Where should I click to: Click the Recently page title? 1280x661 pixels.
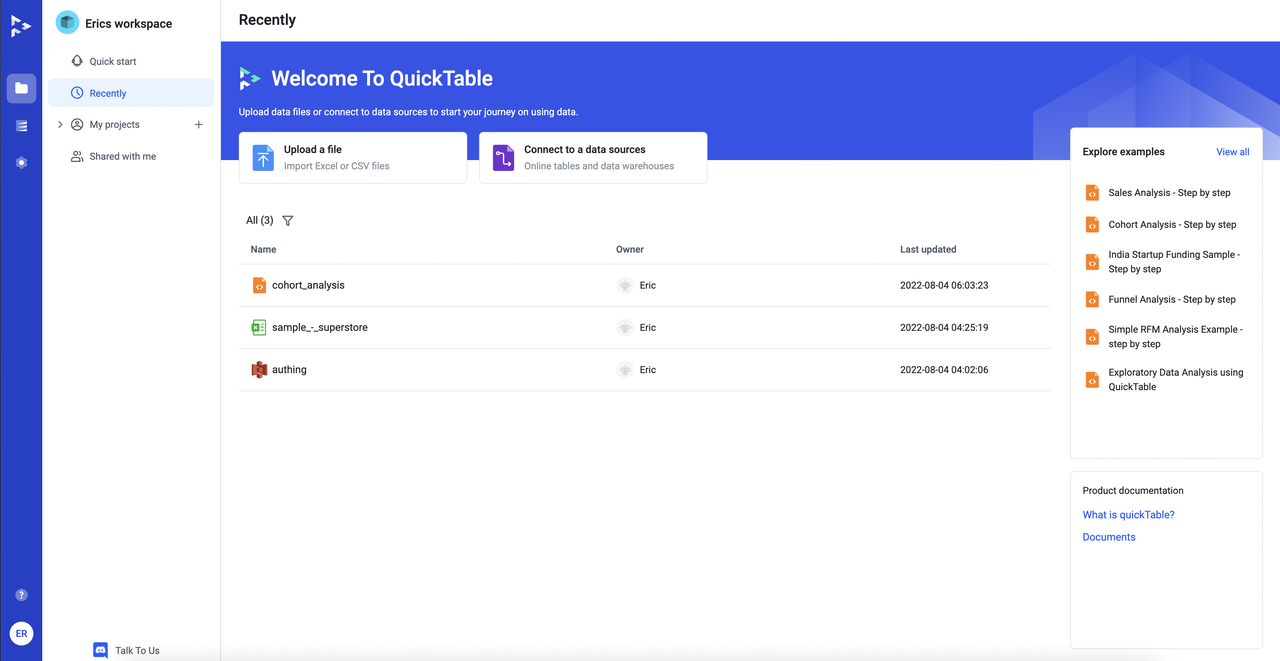(268, 20)
